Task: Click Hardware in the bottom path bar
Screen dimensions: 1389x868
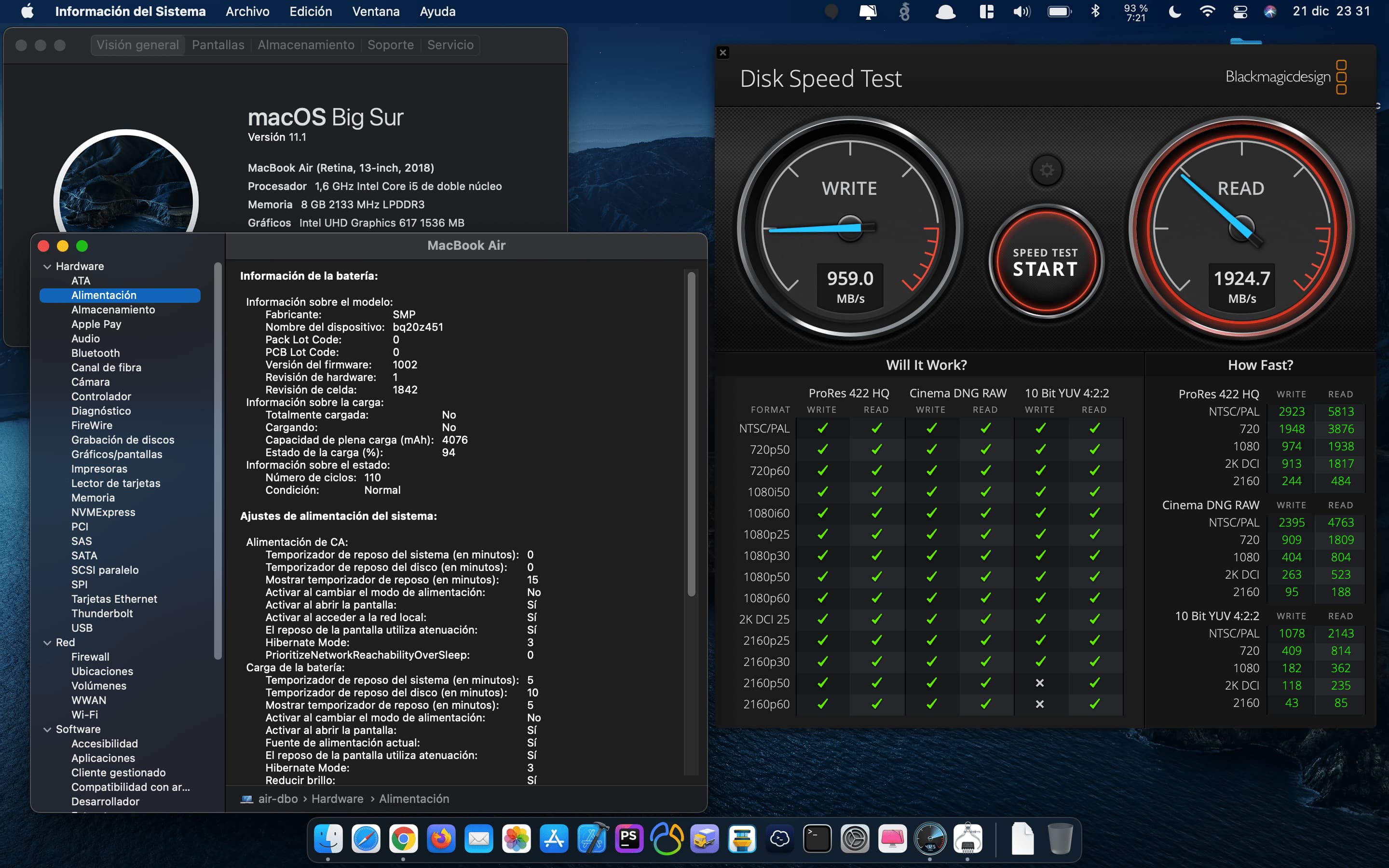Action: 338,799
